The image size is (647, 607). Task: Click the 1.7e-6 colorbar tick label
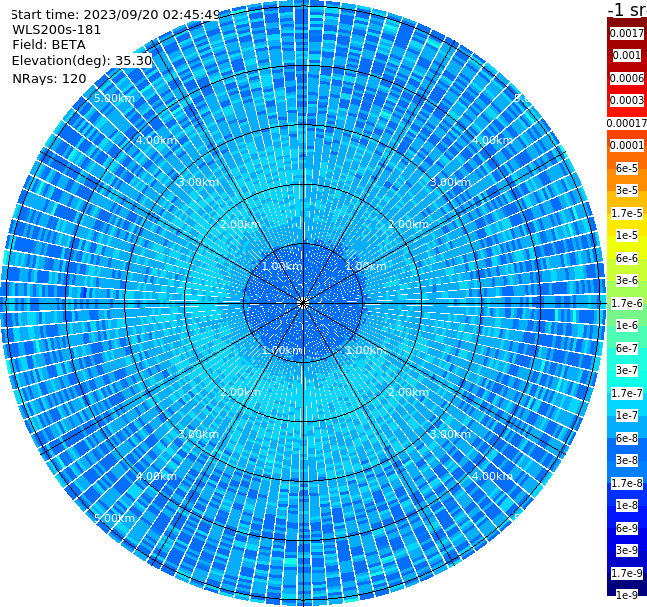coord(627,303)
